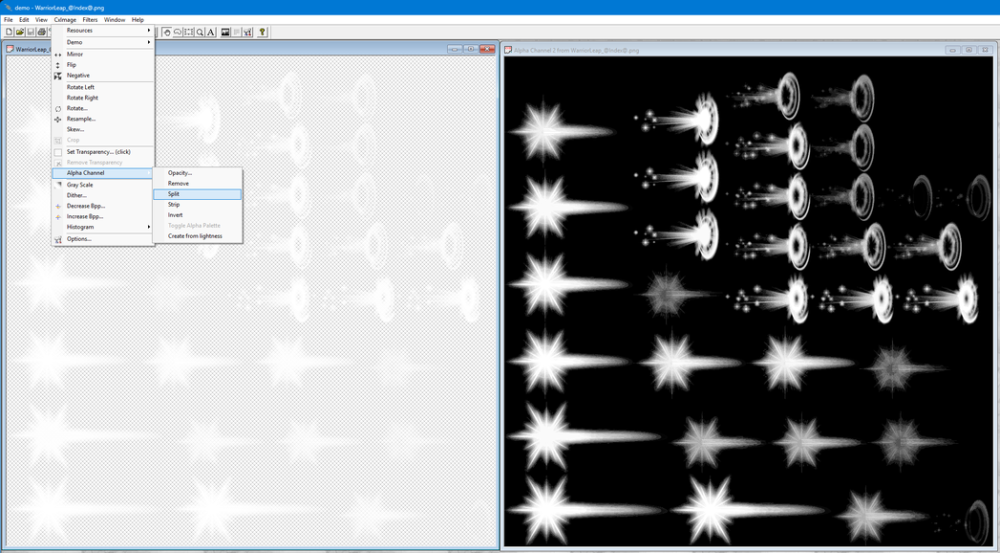The image size is (1000, 553).
Task: Click the rectangular selection tool icon
Action: [189, 32]
